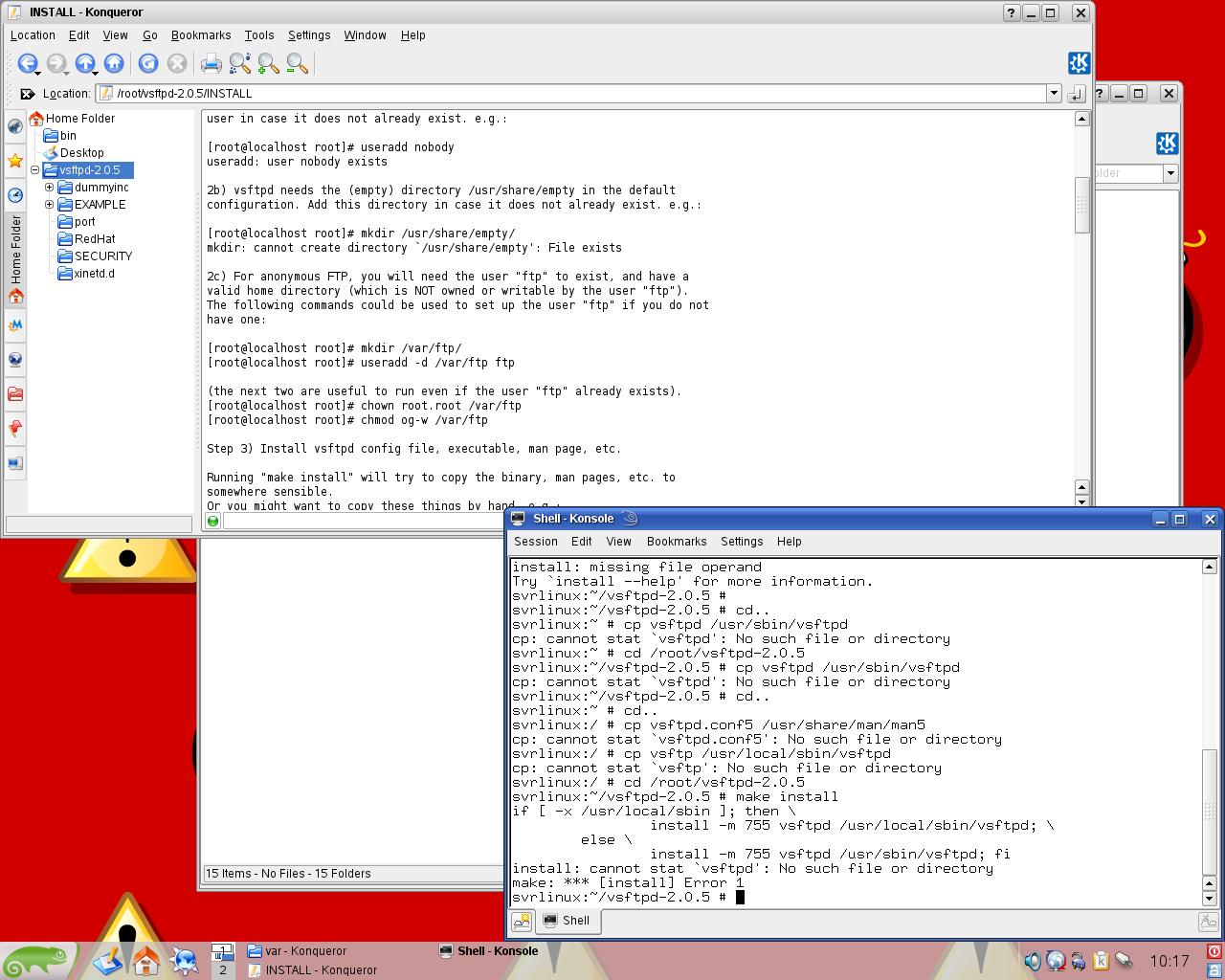
Task: Select the xinetd.d folder in tree
Action: coord(87,274)
